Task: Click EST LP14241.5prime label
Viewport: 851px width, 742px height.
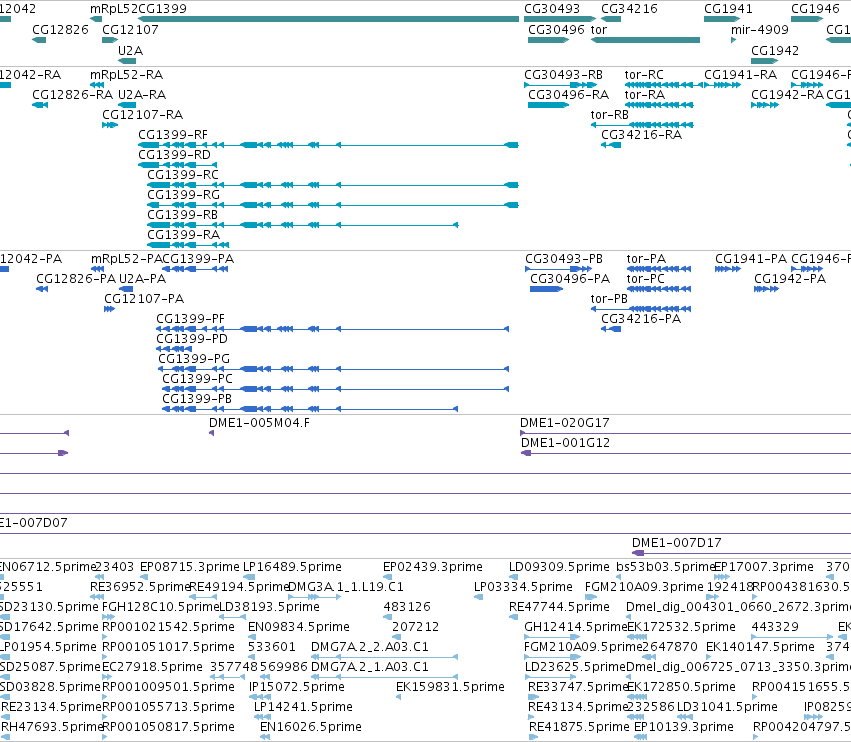Action: point(303,707)
